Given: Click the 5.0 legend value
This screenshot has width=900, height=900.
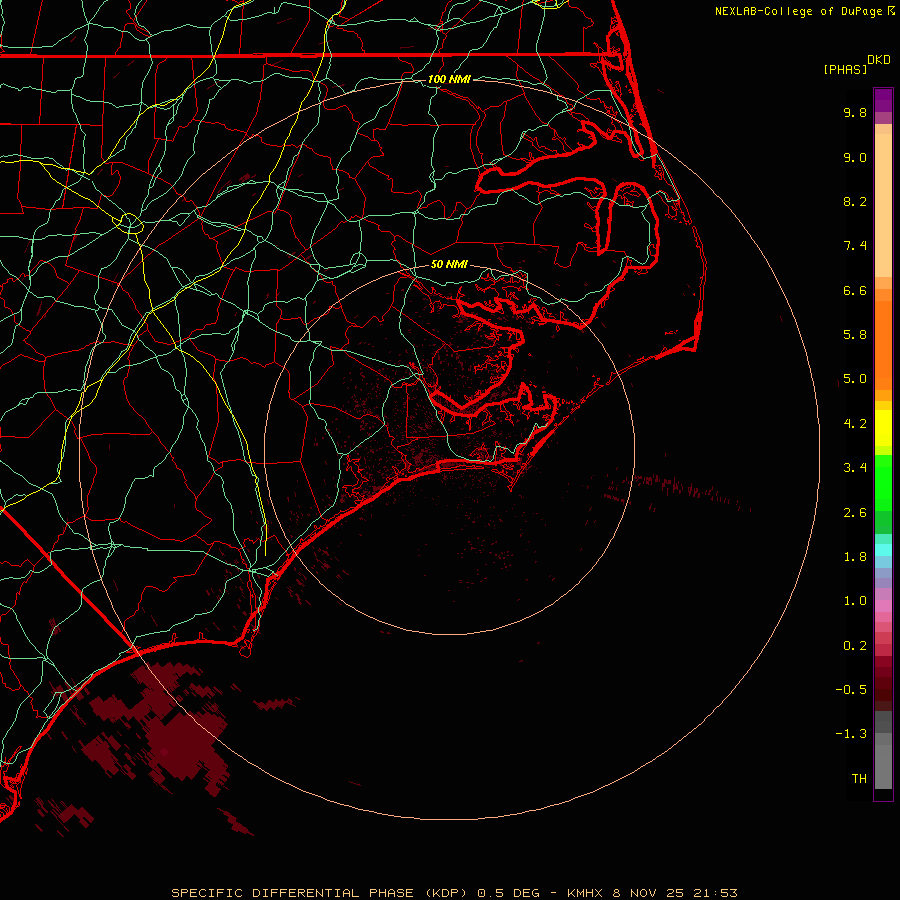Looking at the screenshot, I should click(855, 379).
